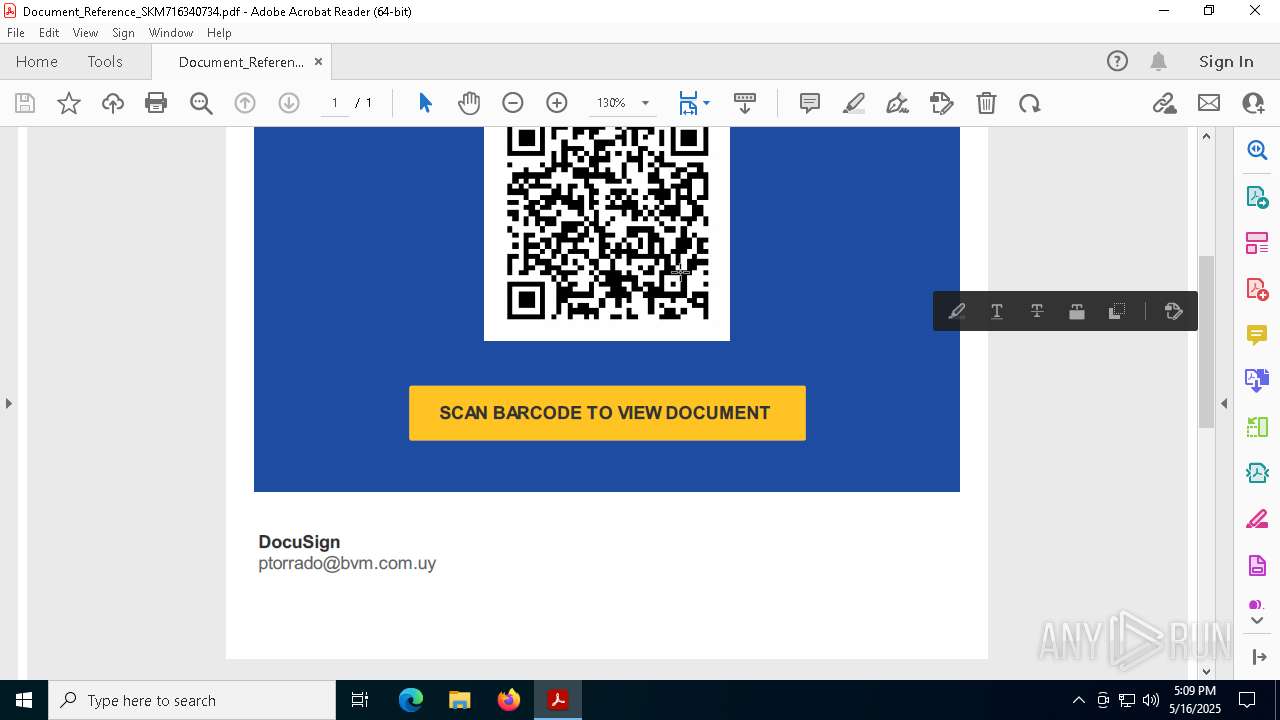The width and height of the screenshot is (1280, 720).
Task: View notifications bell icon
Action: [1158, 61]
